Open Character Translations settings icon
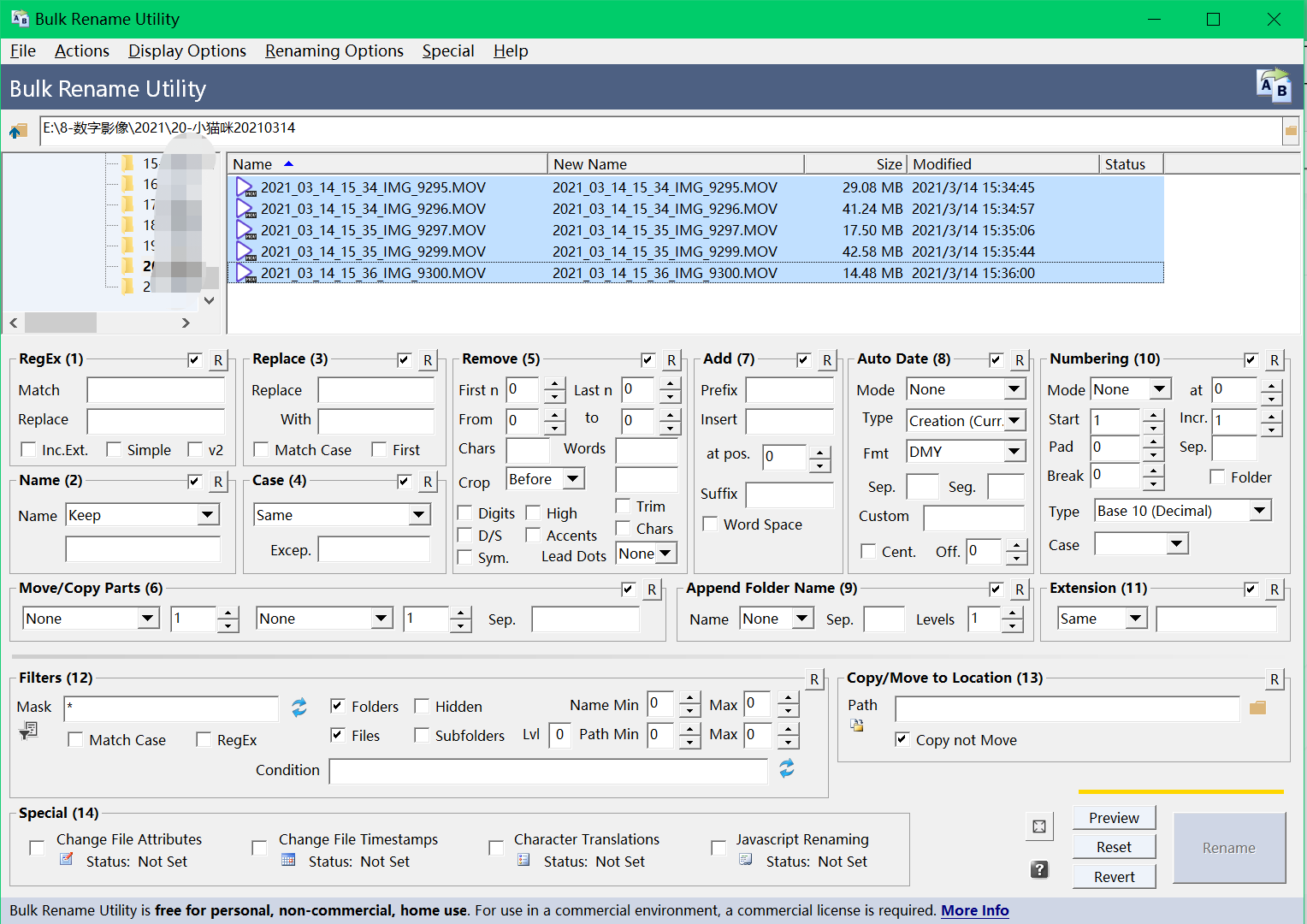This screenshot has height=924, width=1307. (x=523, y=860)
